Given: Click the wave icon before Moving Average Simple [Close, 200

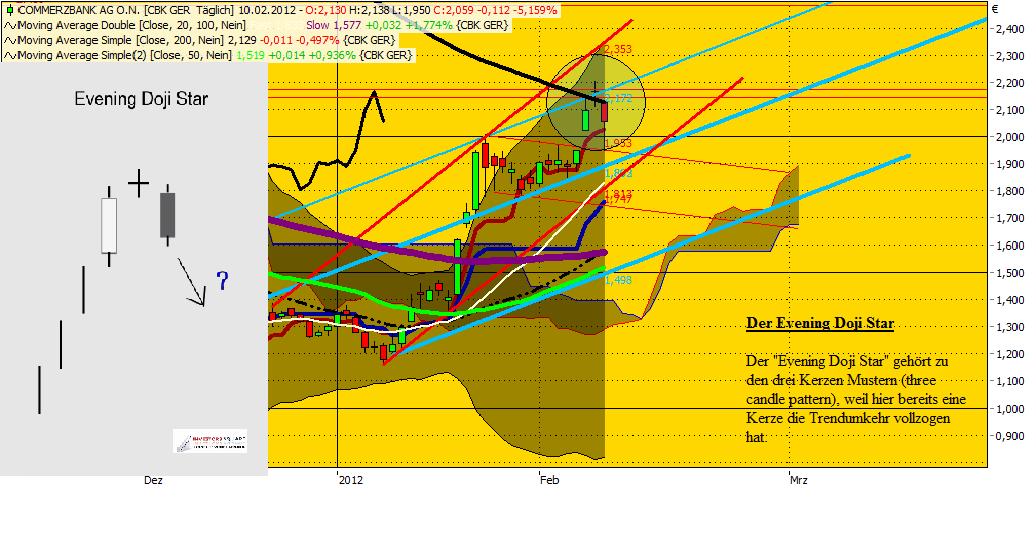Looking at the screenshot, I should (10, 41).
